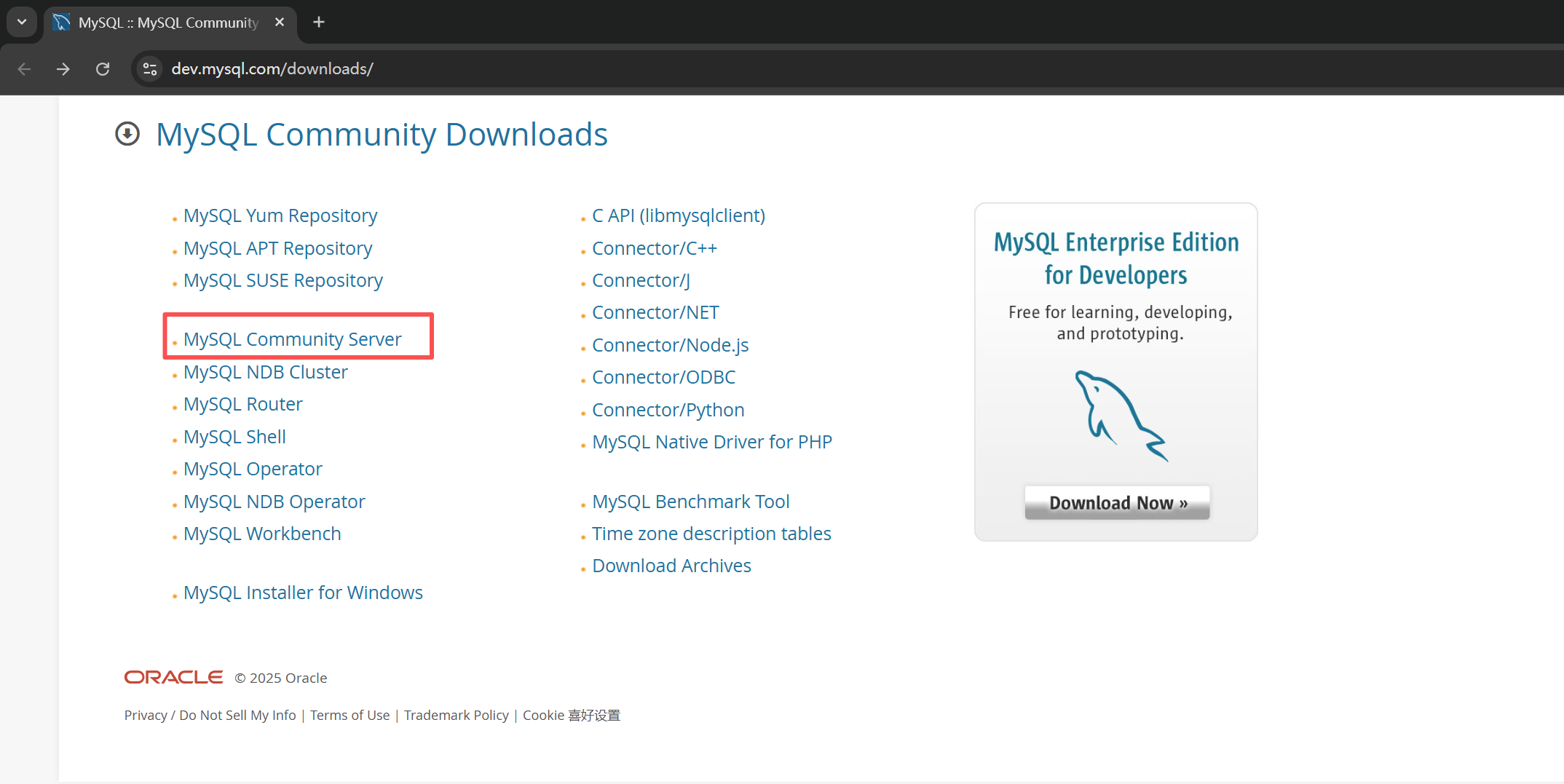Open MySQL Community Server link
This screenshot has width=1564, height=784.
point(292,340)
